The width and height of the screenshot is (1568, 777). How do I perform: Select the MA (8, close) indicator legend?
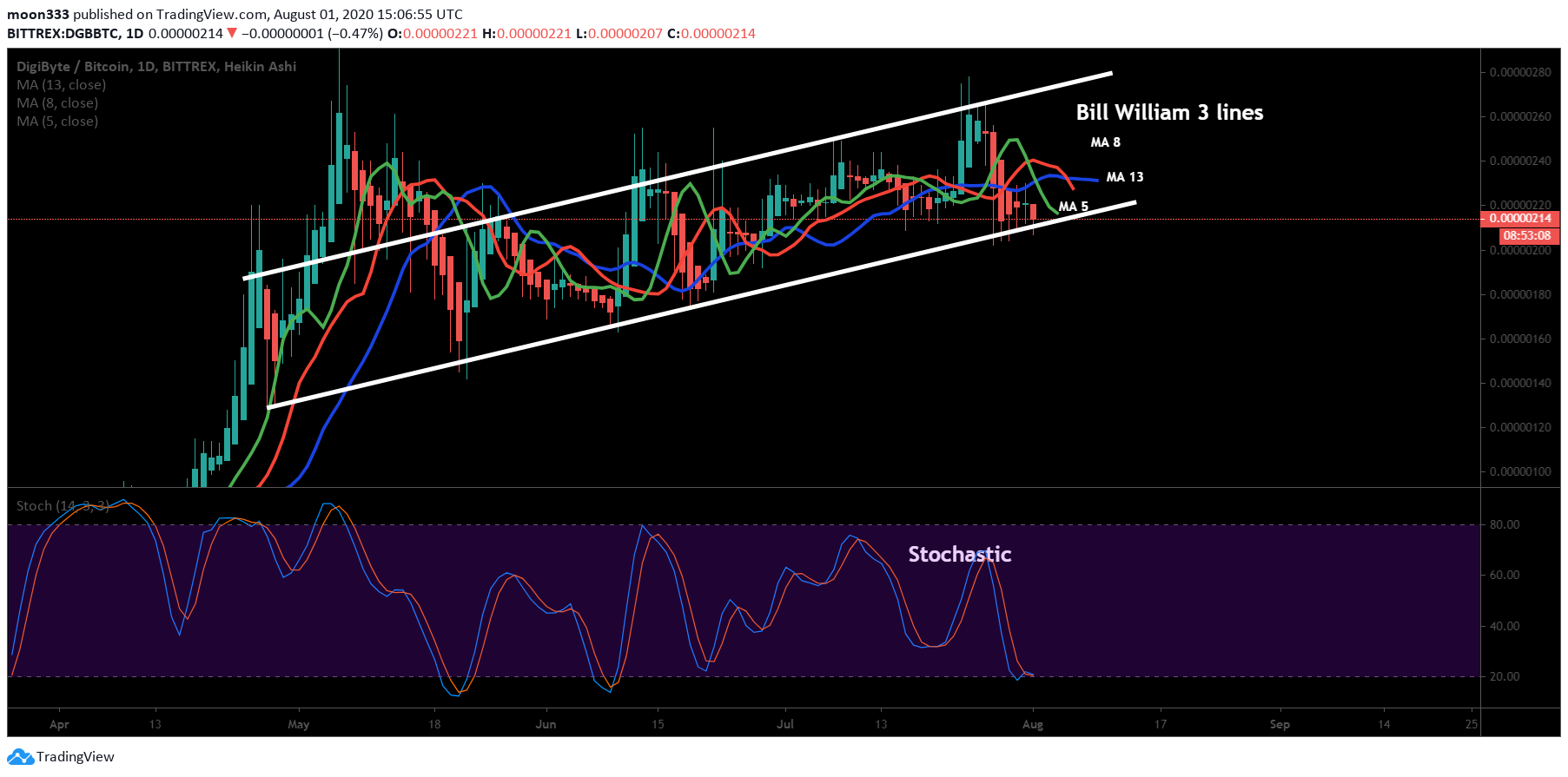coord(57,103)
